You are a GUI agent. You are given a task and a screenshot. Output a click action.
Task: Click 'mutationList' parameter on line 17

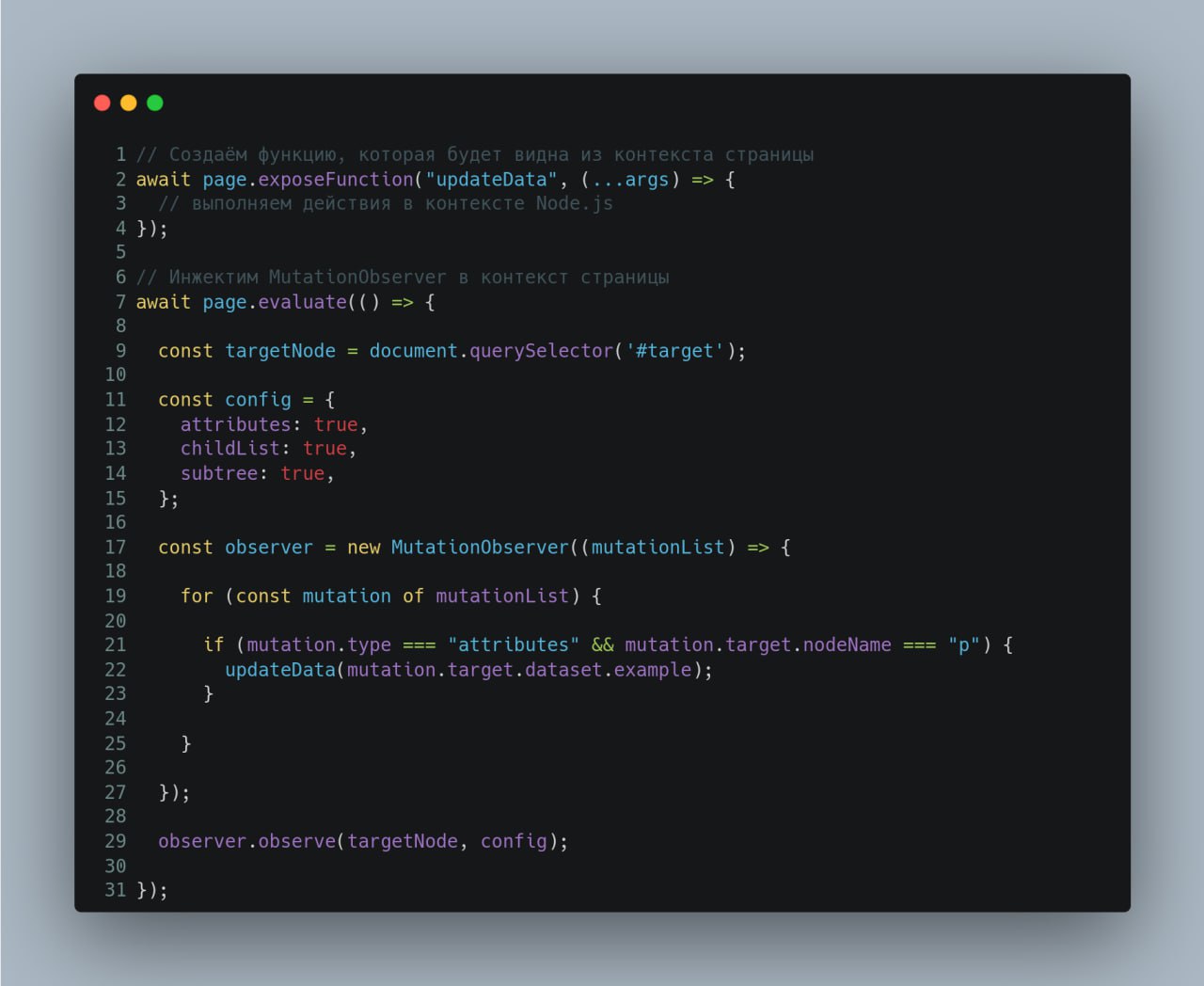point(657,547)
